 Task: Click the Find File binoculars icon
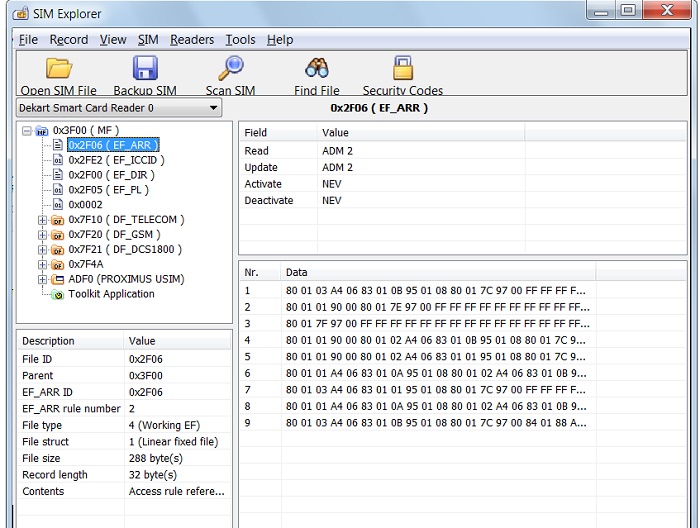pyautogui.click(x=317, y=68)
